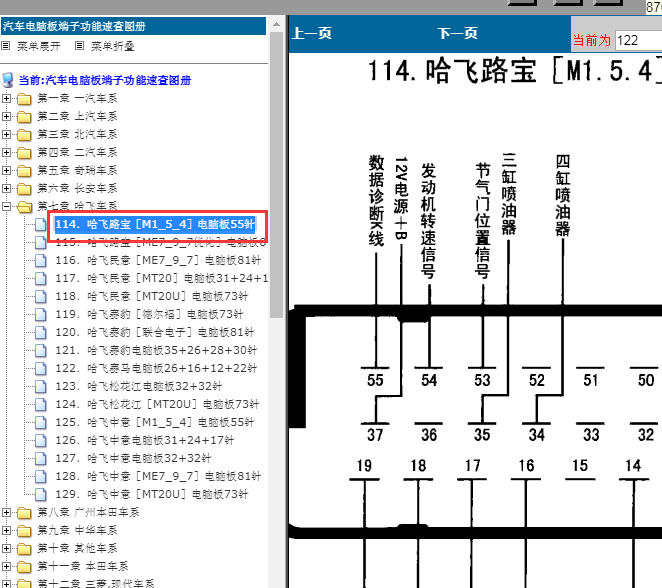Open 121. 哈飞赛豹电脑板35+26+28+30针
Image resolution: width=662 pixels, height=588 pixels.
click(156, 351)
